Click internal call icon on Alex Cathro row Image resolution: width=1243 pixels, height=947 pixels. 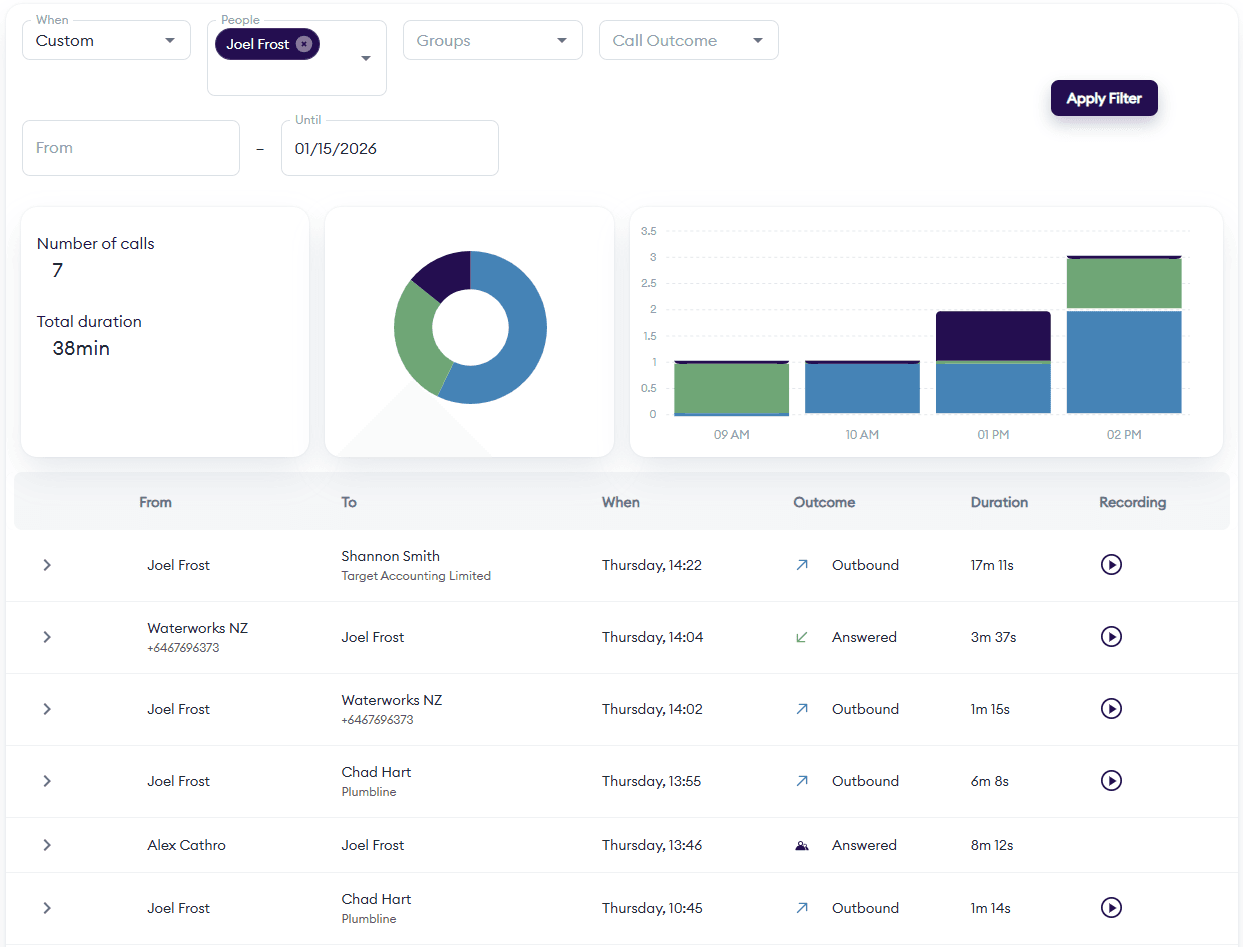(x=801, y=845)
